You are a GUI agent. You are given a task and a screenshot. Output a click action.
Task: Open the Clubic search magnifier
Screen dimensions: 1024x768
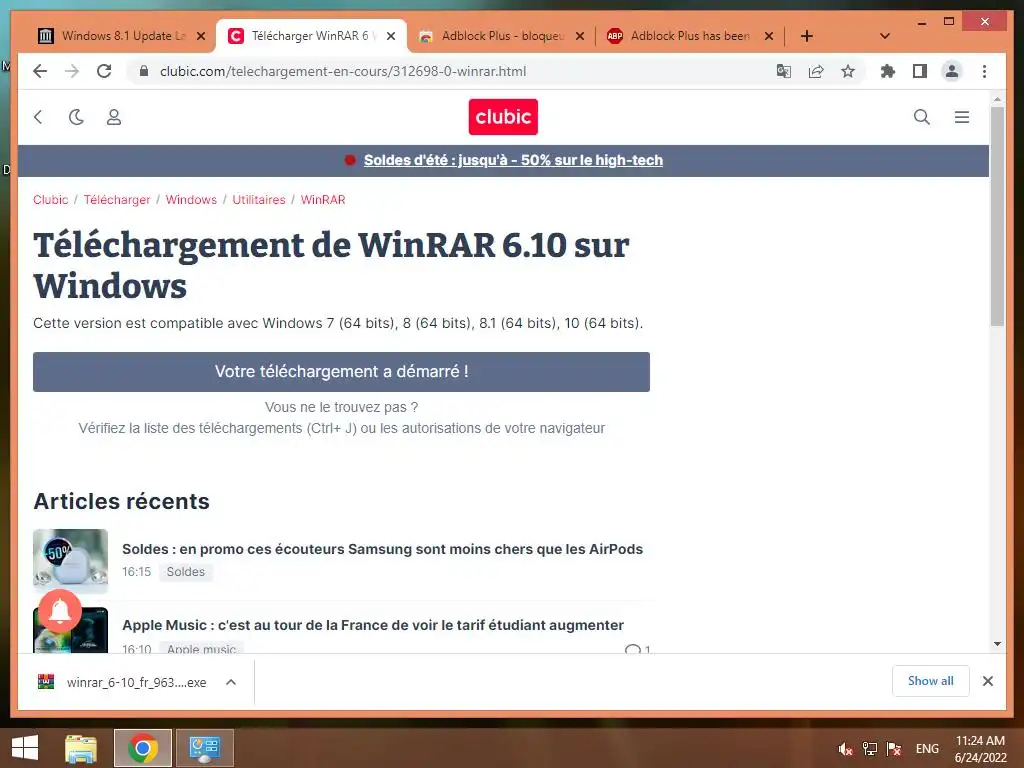921,117
